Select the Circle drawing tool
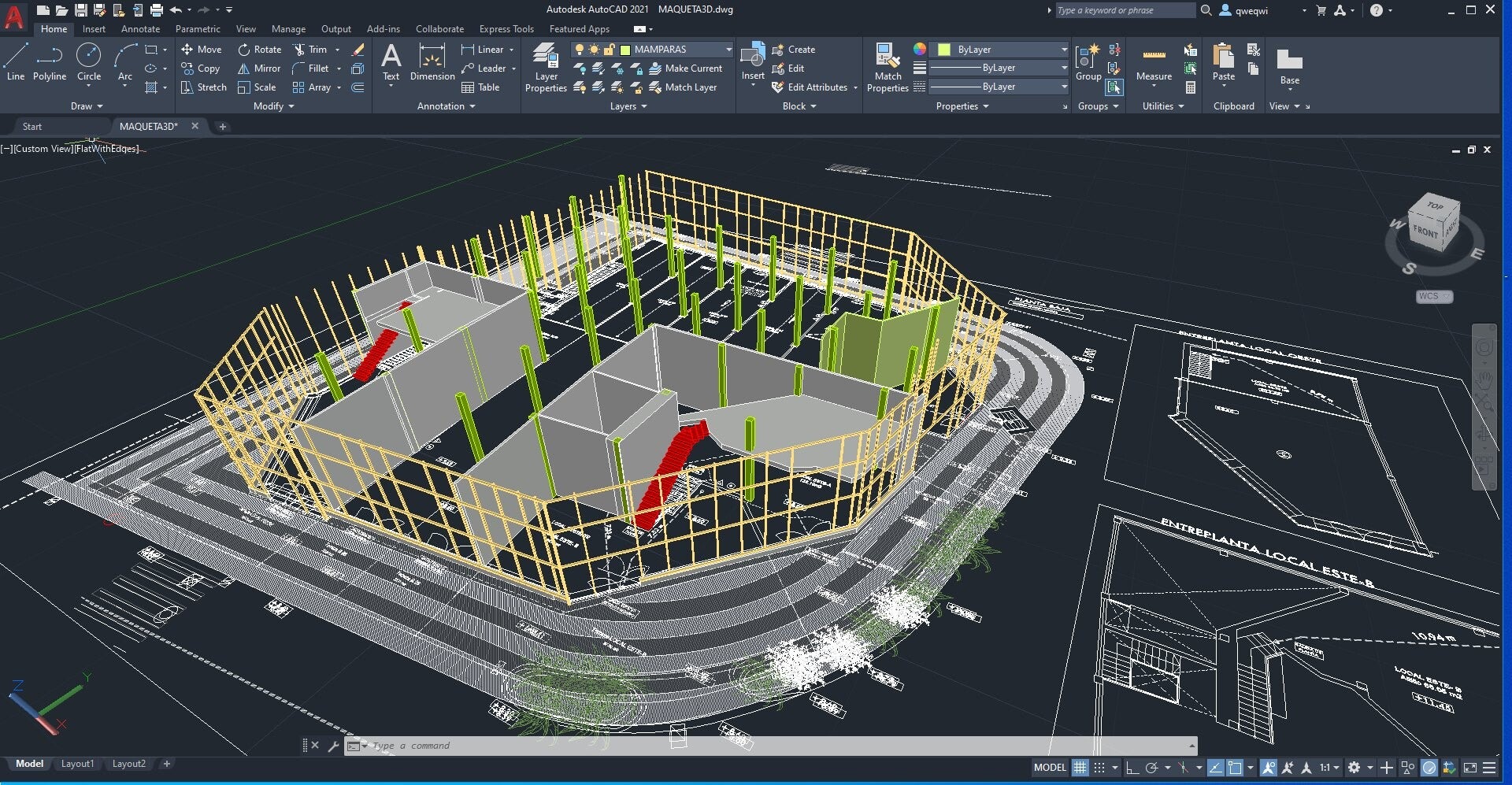 (x=88, y=62)
